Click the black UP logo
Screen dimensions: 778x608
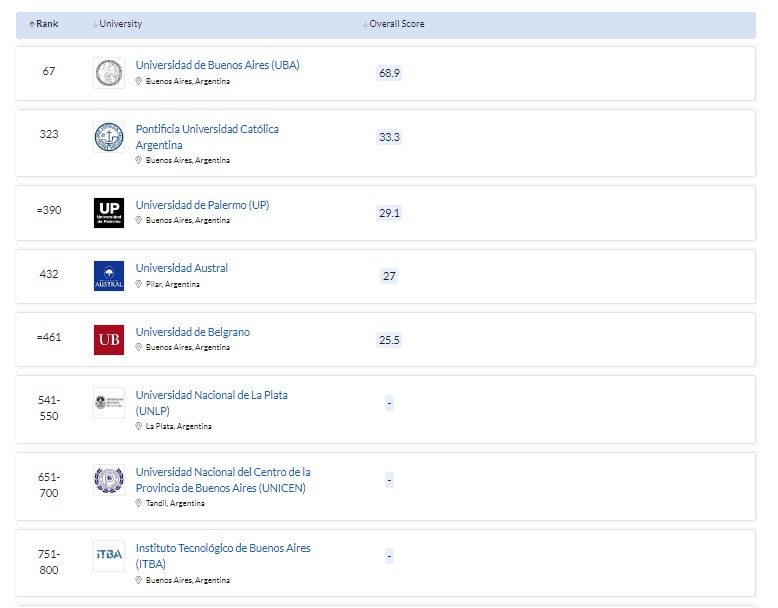[109, 213]
